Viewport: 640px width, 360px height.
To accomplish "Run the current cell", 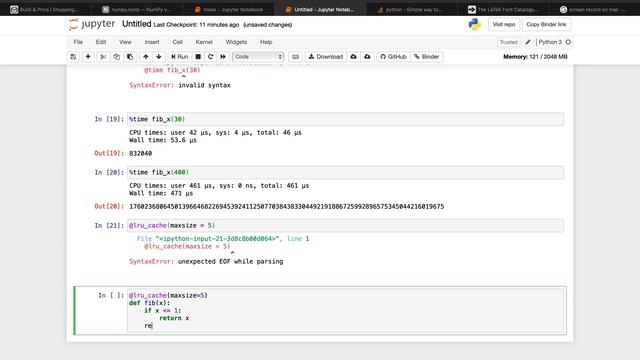I will (x=180, y=57).
